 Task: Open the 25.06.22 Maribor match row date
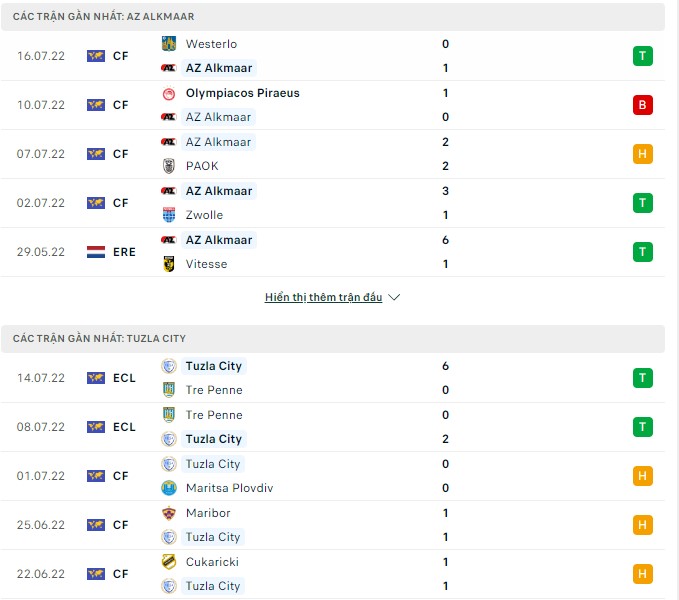pyautogui.click(x=41, y=525)
